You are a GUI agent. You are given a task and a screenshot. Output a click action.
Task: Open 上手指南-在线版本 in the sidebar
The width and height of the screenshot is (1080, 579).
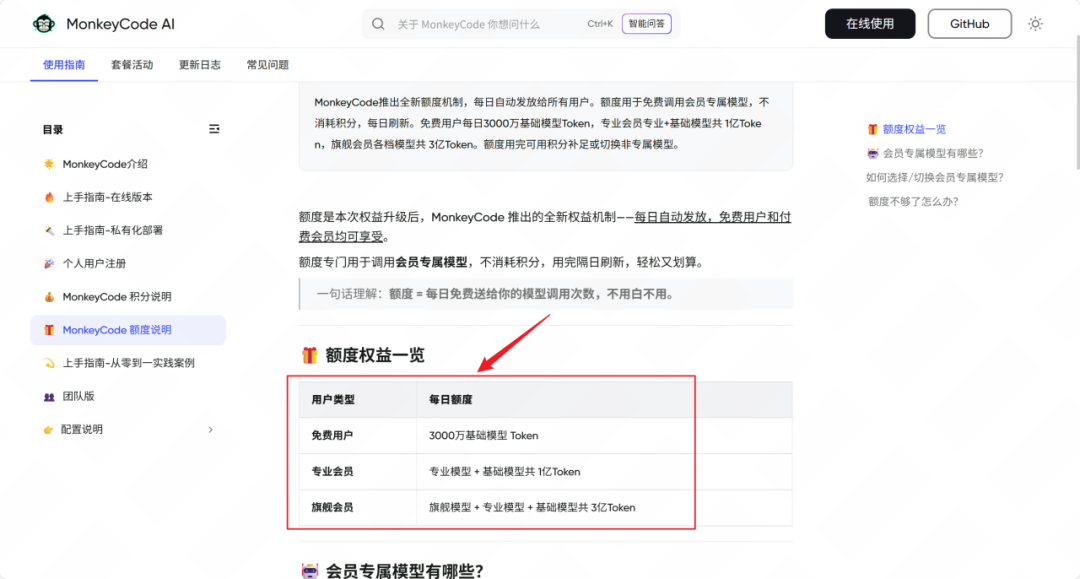(128, 197)
